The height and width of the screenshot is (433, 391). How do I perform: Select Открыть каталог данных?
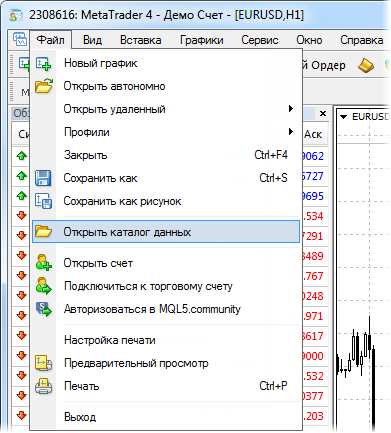point(166,232)
